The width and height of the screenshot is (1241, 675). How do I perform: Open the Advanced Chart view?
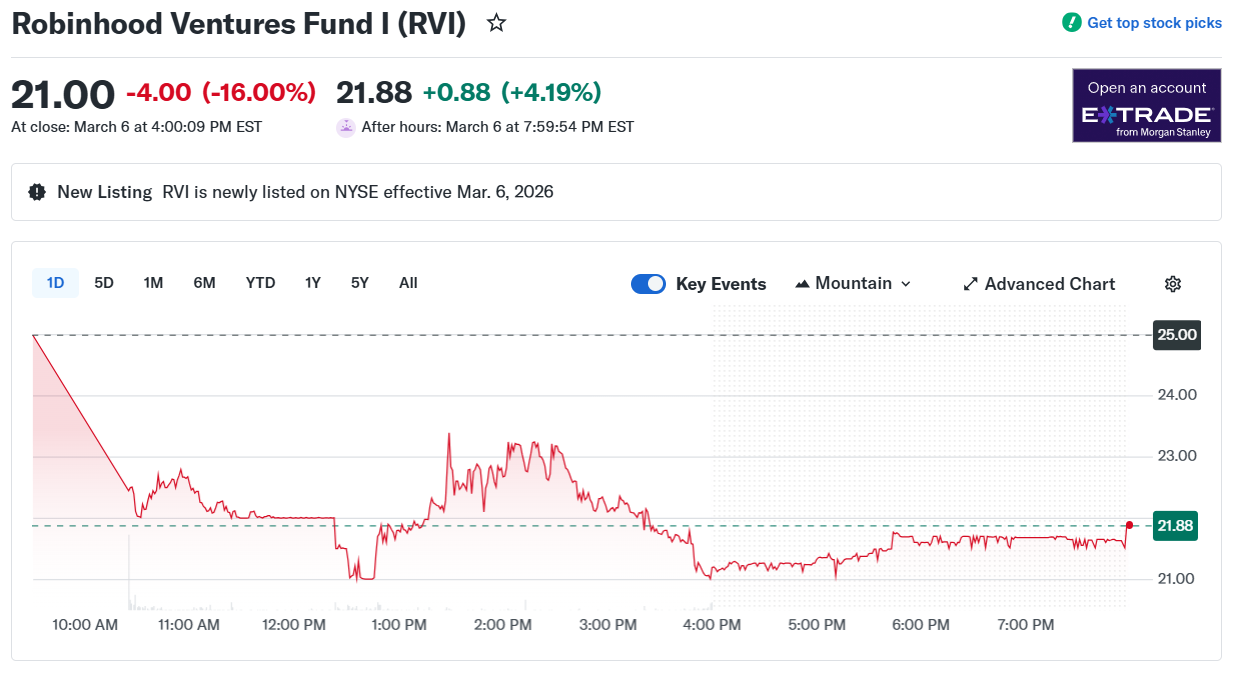[x=1039, y=284]
